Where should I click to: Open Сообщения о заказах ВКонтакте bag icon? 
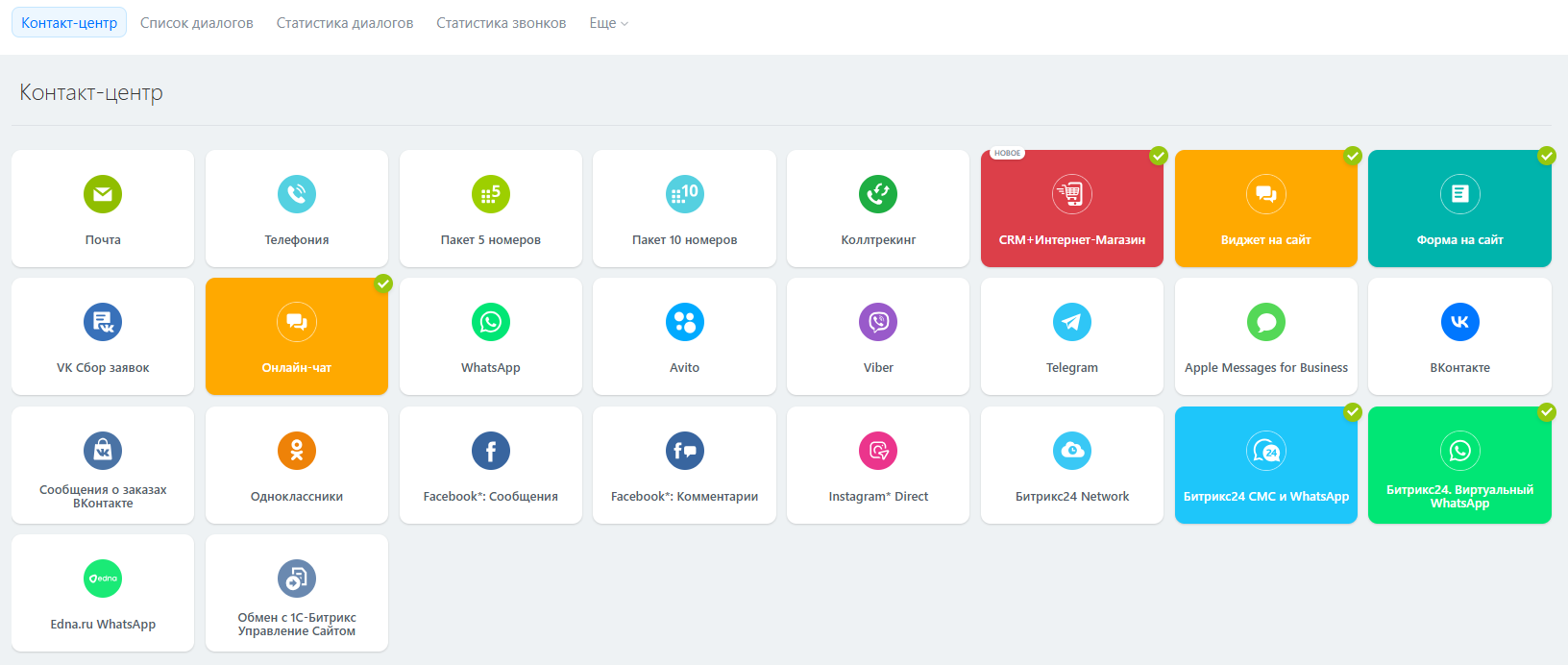point(103,451)
